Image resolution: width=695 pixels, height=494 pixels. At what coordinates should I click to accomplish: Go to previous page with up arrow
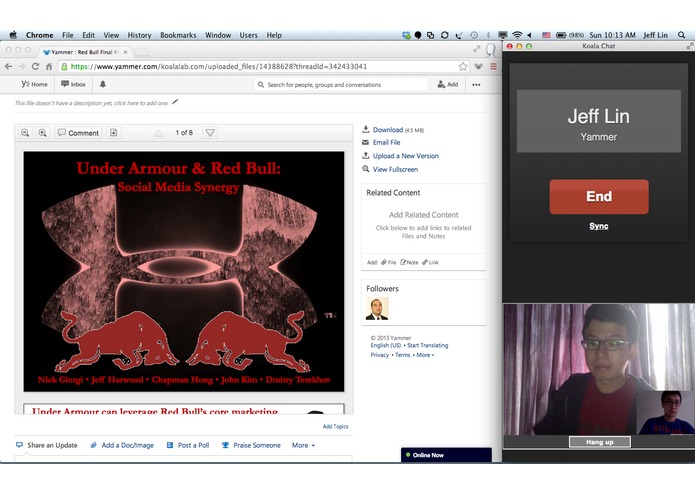click(158, 132)
